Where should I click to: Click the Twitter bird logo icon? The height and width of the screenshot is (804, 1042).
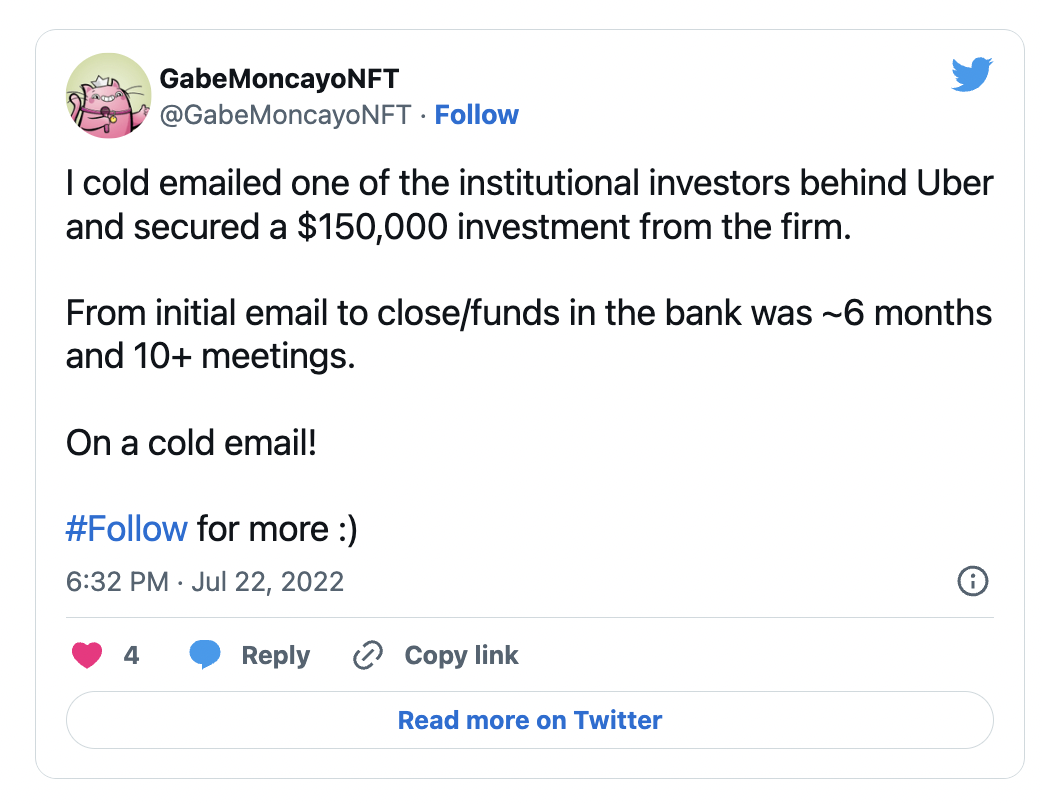pyautogui.click(x=972, y=74)
